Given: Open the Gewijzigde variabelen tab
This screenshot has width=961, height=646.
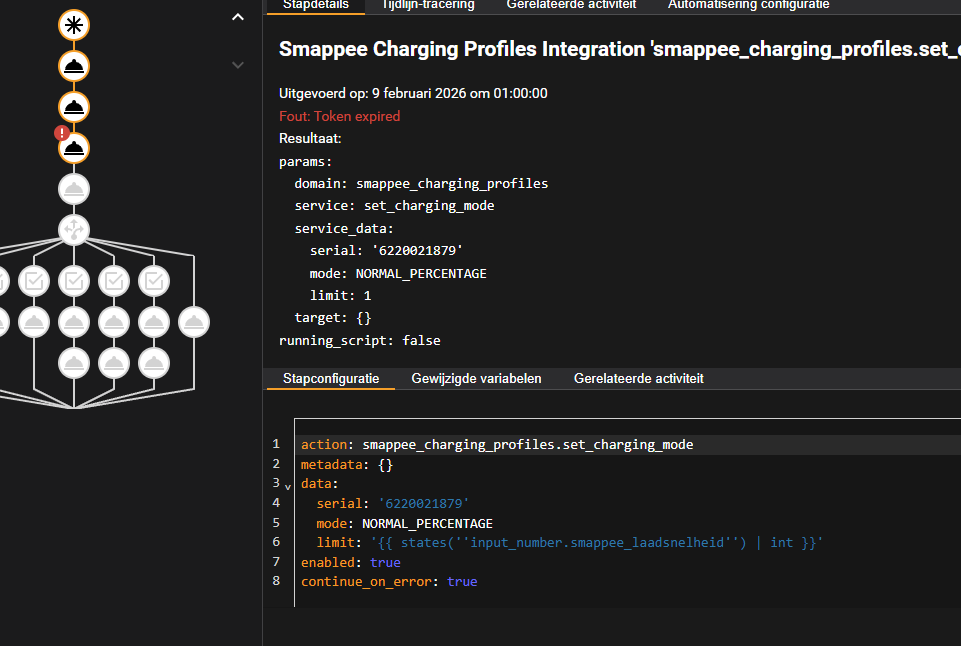Looking at the screenshot, I should coord(476,379).
